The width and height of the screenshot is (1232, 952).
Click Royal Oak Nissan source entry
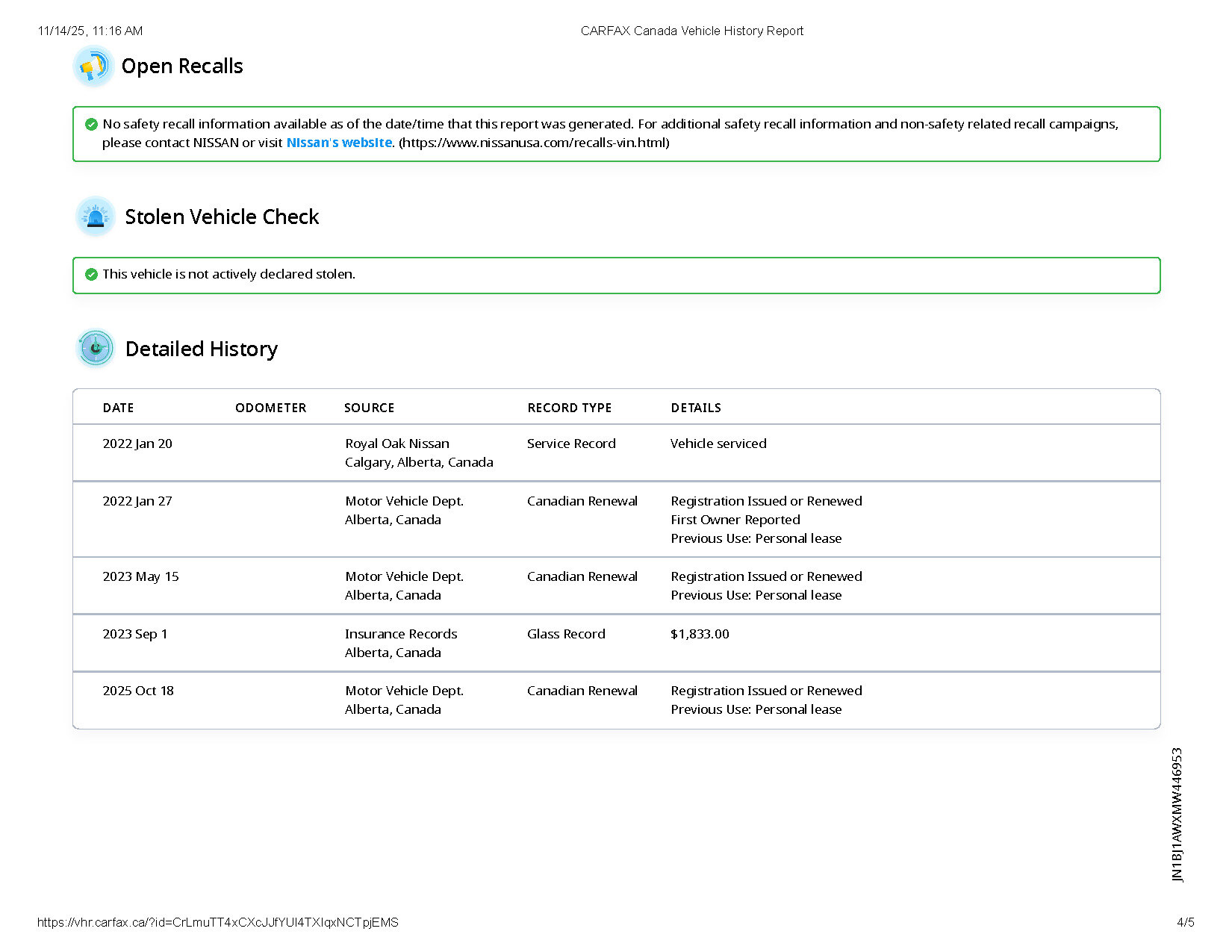(x=396, y=444)
